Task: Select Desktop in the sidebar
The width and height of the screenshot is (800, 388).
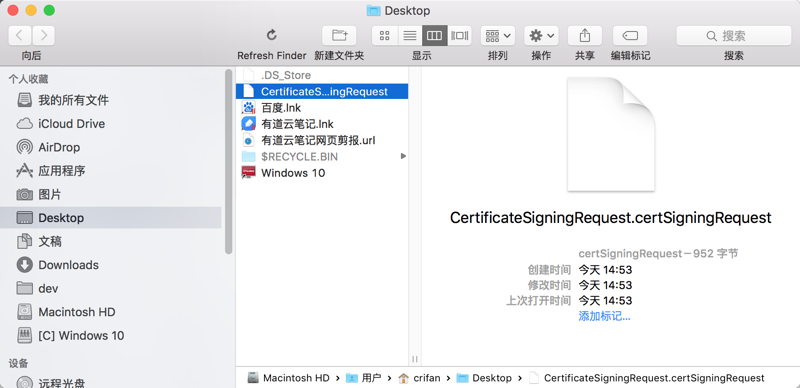Action: (x=111, y=217)
